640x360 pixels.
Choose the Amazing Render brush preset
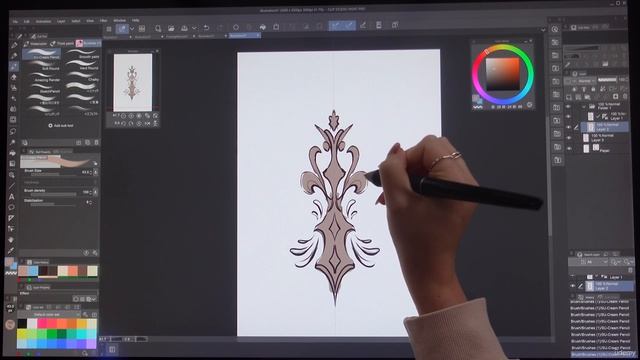[x=41, y=77]
